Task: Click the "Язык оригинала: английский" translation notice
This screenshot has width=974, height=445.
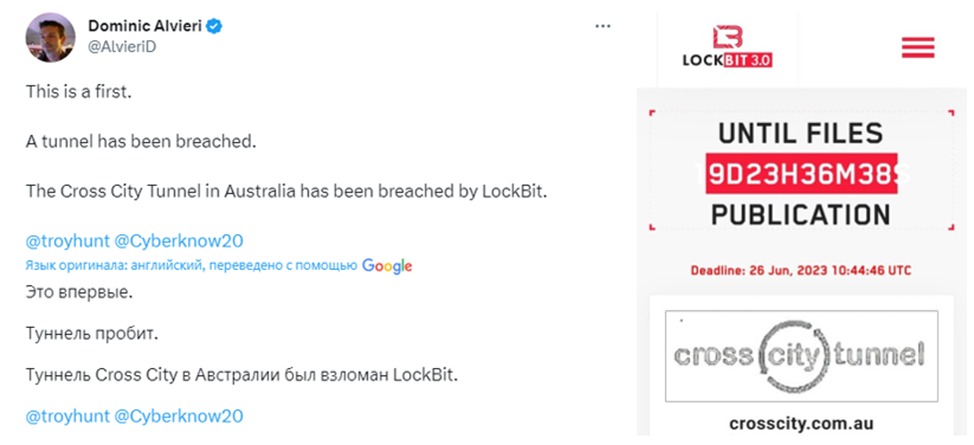Action: (x=190, y=266)
